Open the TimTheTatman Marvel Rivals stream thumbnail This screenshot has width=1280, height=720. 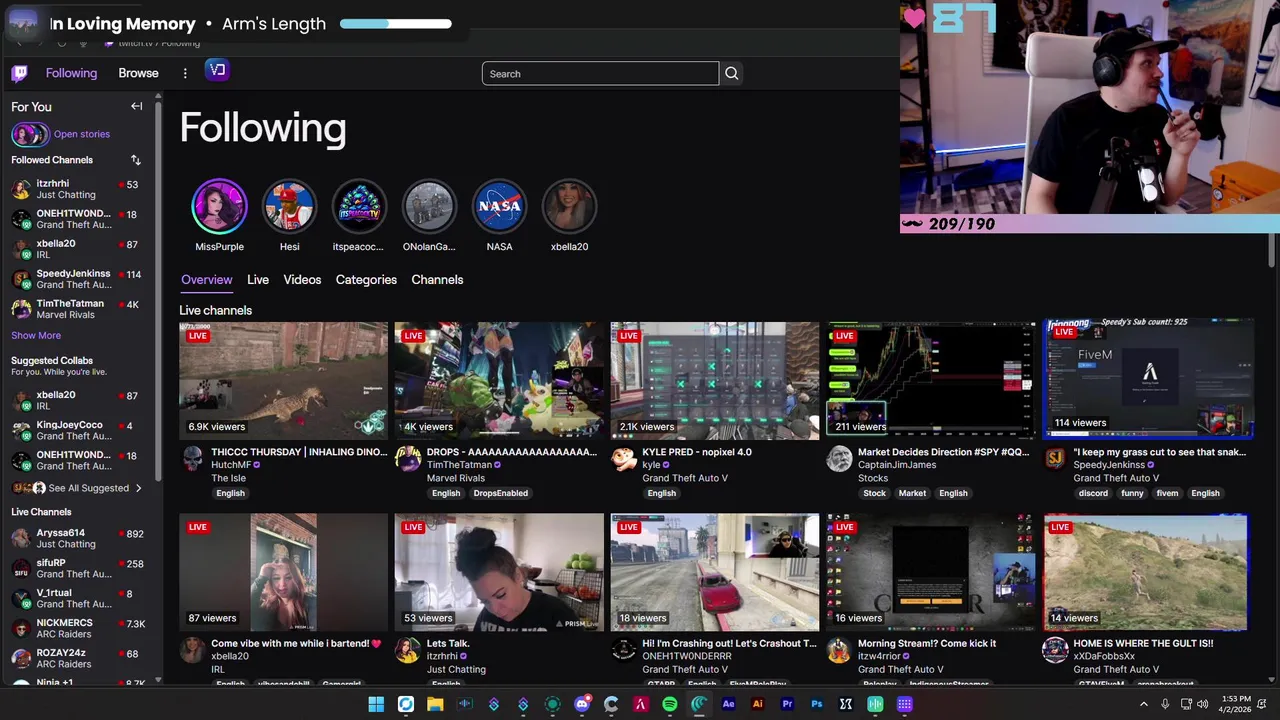point(499,381)
